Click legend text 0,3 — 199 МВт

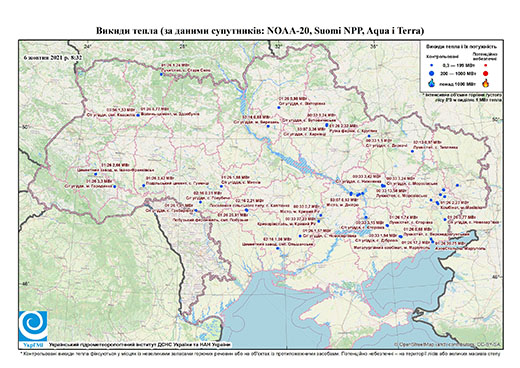(x=459, y=66)
